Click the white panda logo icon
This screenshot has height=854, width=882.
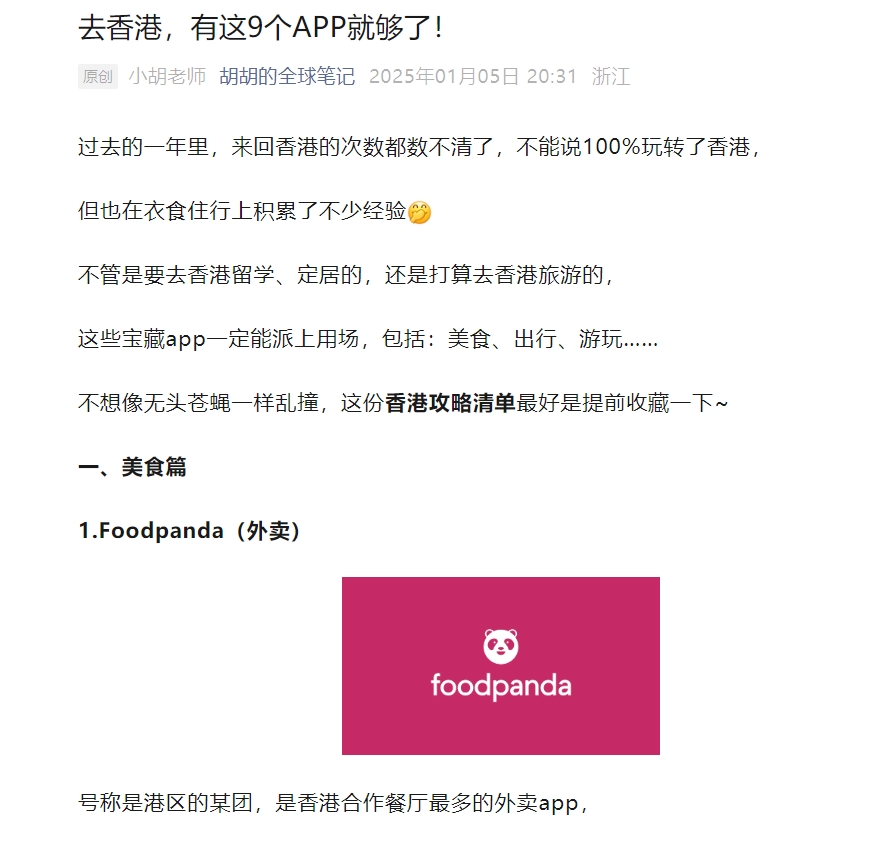[501, 646]
